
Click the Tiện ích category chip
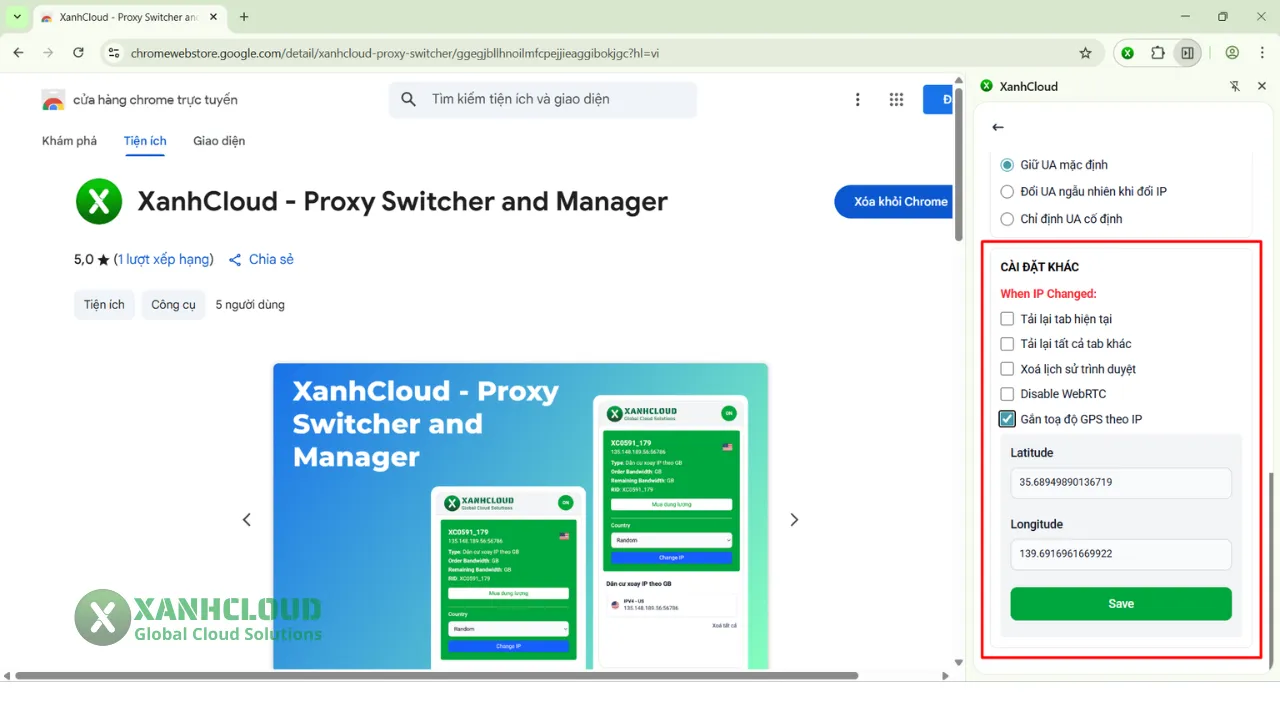click(104, 305)
